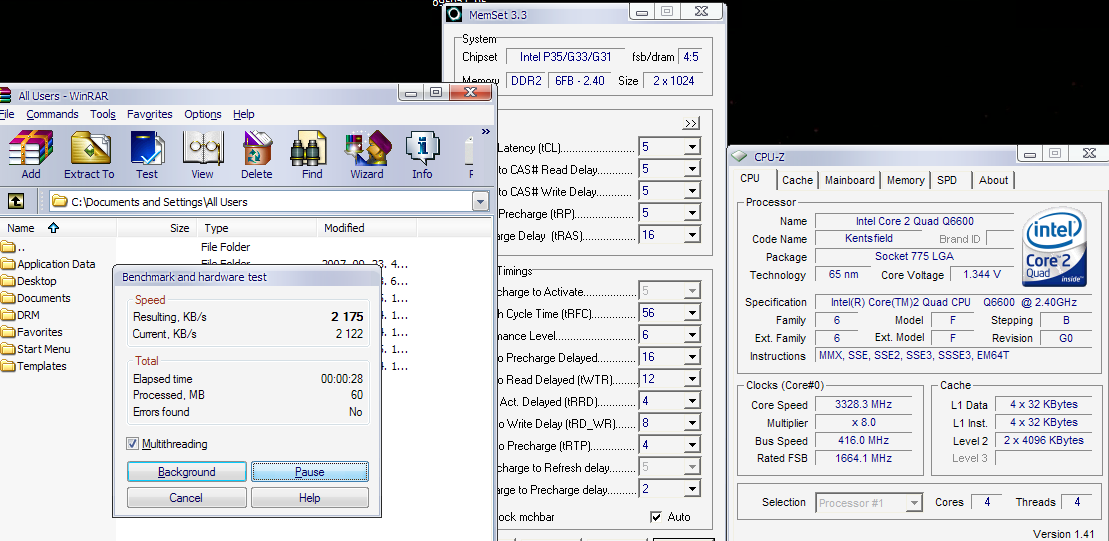
Task: Switch to the SPD tab in CPU-Z
Action: click(x=946, y=180)
